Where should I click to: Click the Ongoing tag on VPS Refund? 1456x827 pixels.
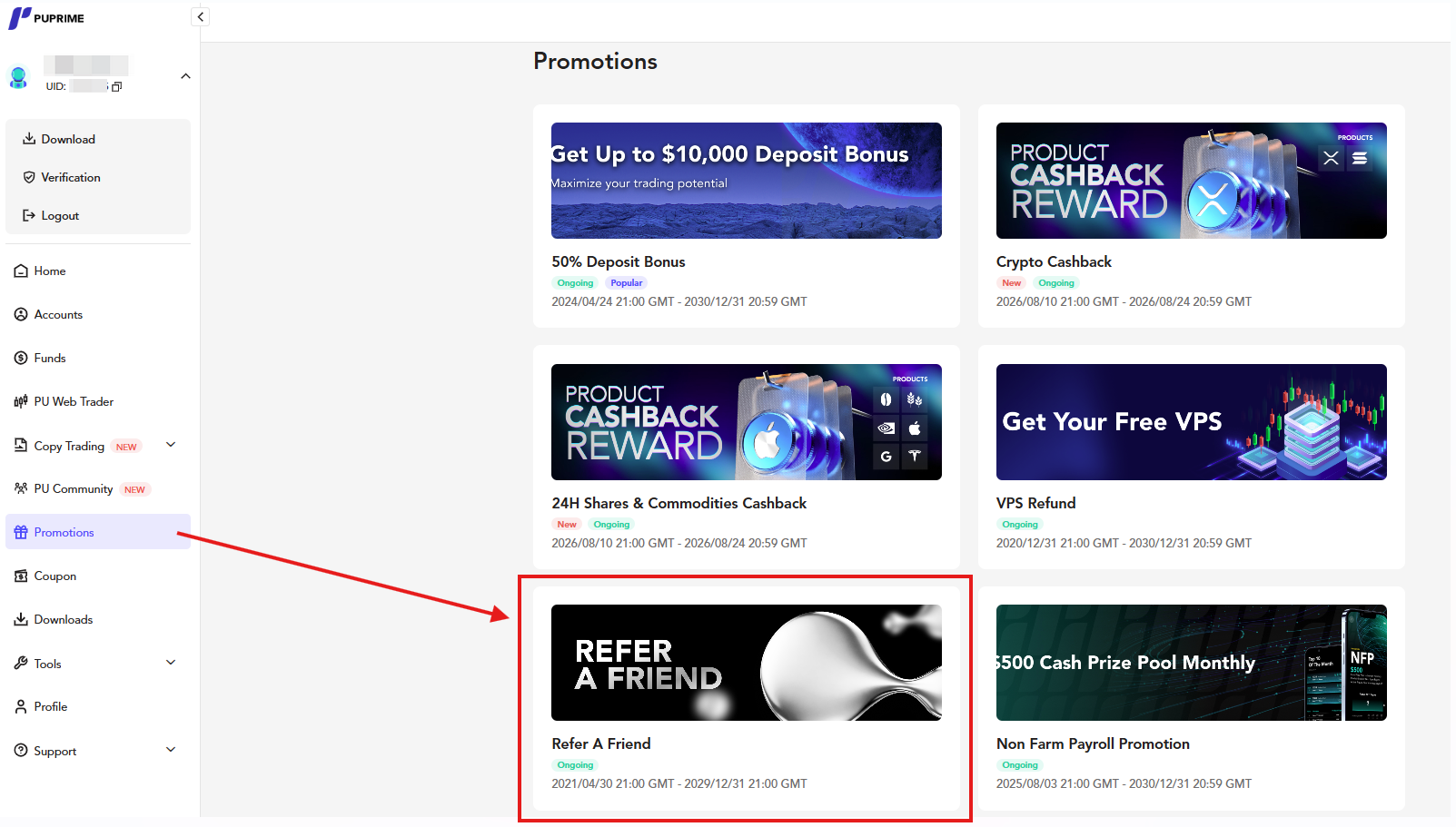[x=1020, y=525]
